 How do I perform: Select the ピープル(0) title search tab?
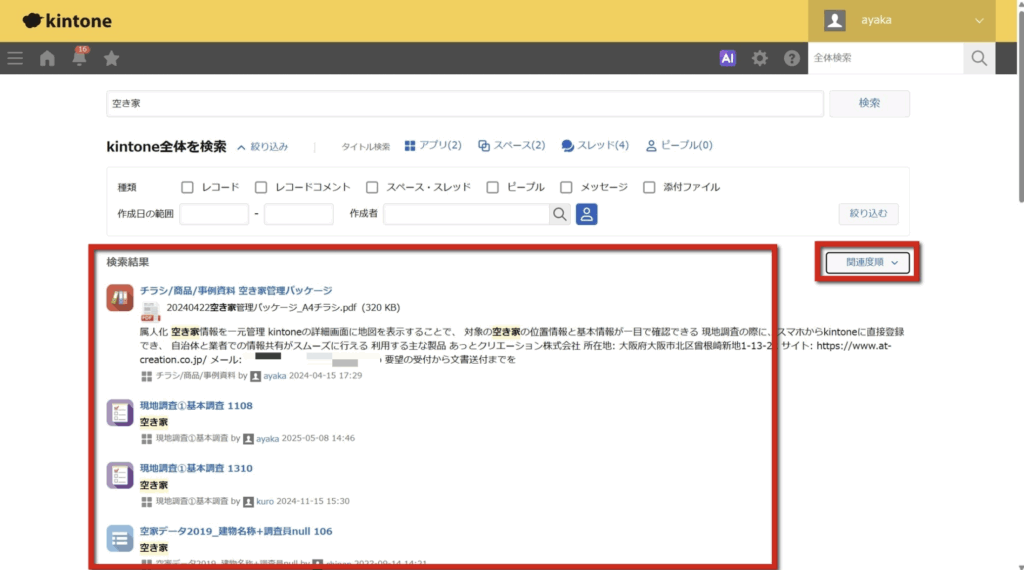[x=679, y=145]
